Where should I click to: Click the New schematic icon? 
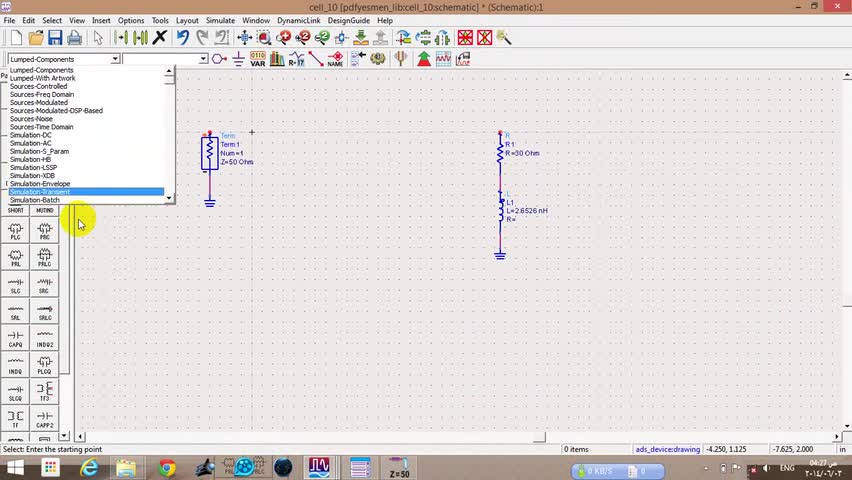[x=16, y=38]
